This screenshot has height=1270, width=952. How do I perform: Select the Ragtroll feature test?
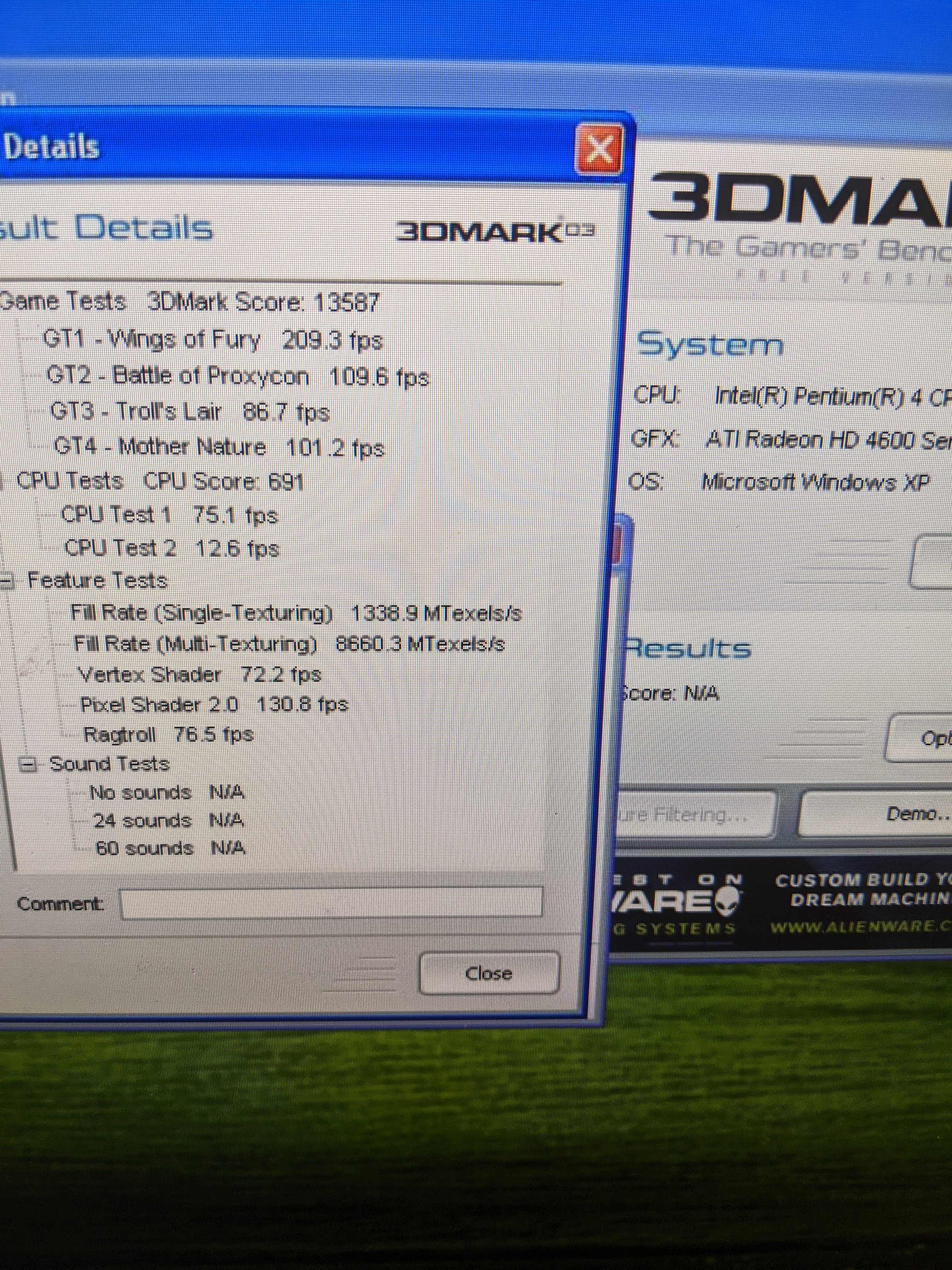tap(144, 734)
